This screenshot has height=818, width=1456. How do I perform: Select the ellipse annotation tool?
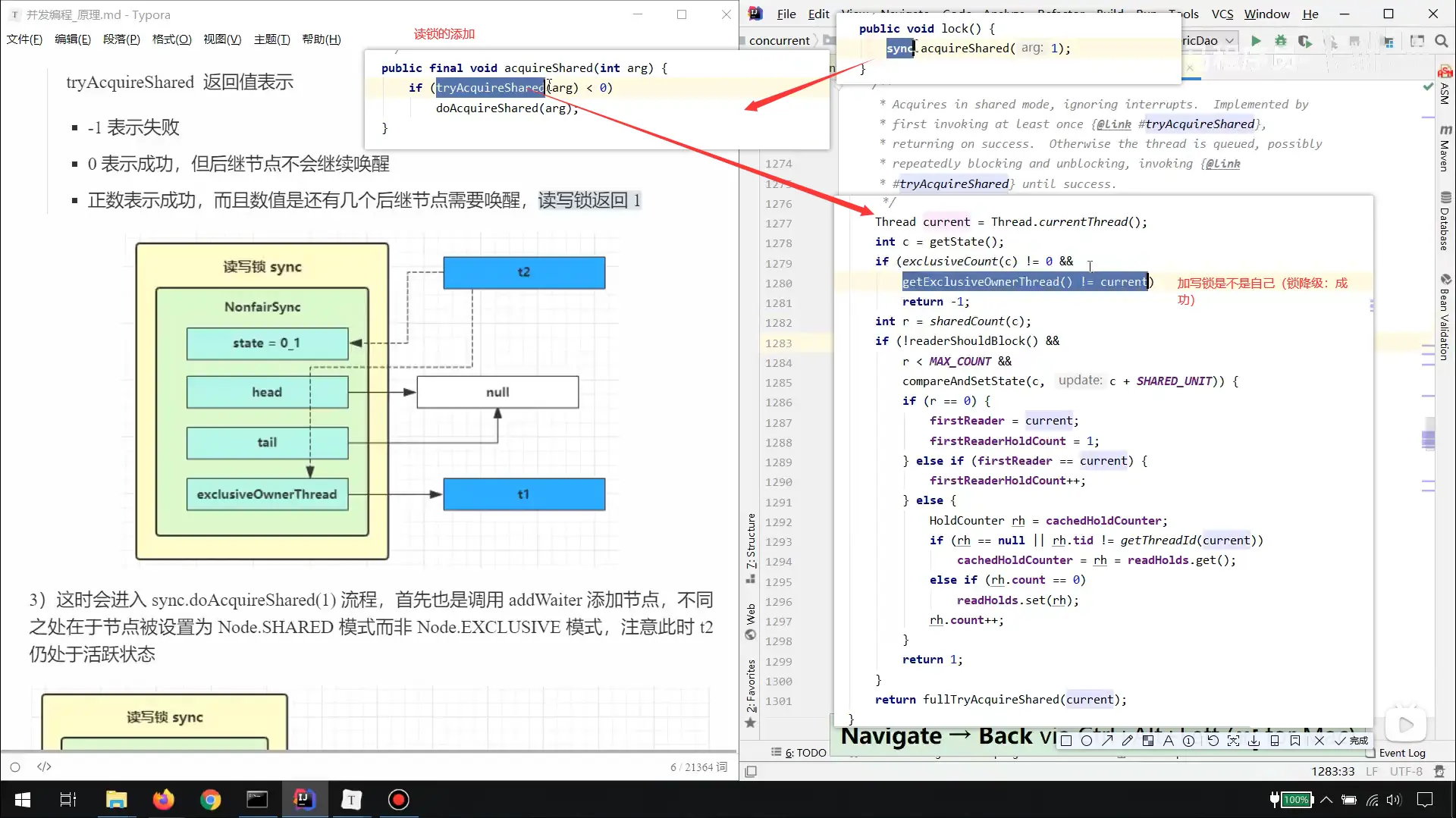(x=1087, y=741)
